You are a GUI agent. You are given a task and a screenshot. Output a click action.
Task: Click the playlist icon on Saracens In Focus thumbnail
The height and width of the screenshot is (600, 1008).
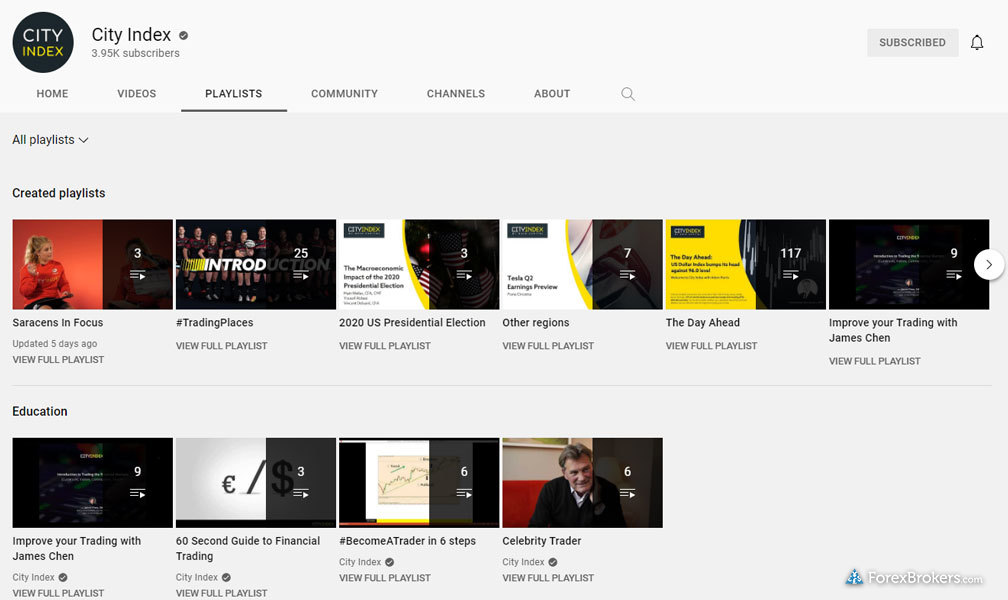138,275
